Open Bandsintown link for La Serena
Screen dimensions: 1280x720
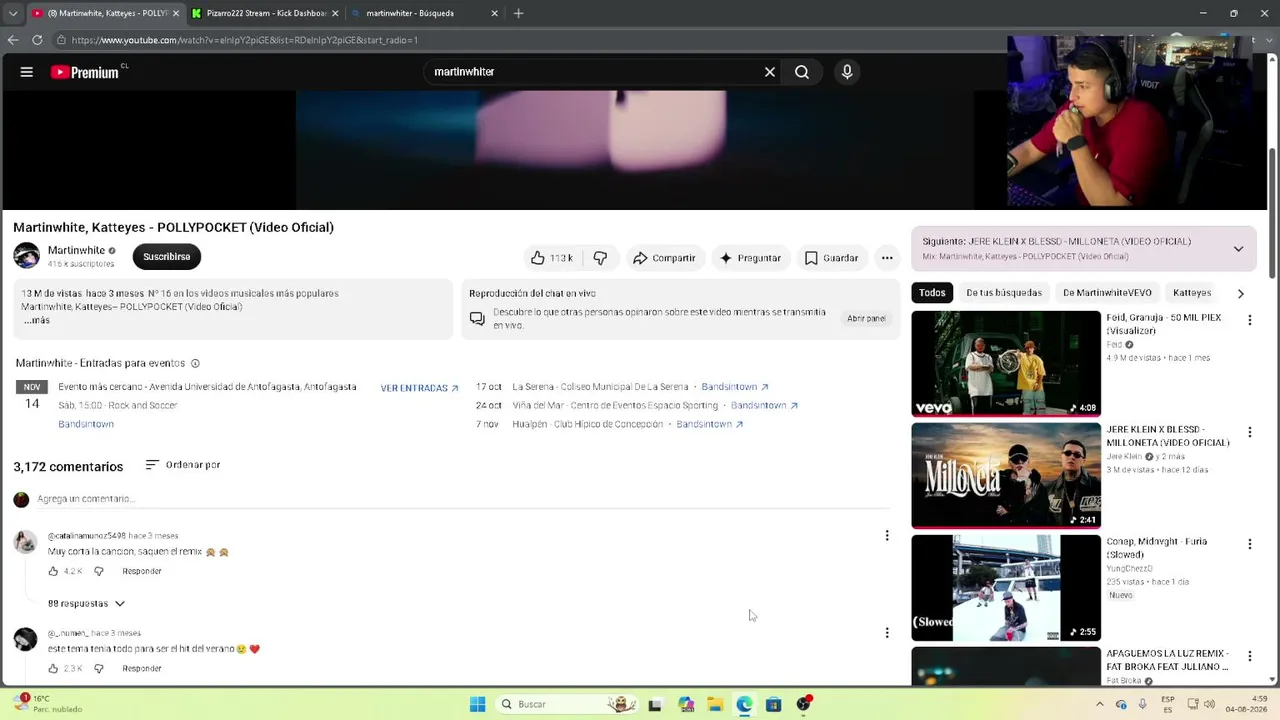[735, 387]
